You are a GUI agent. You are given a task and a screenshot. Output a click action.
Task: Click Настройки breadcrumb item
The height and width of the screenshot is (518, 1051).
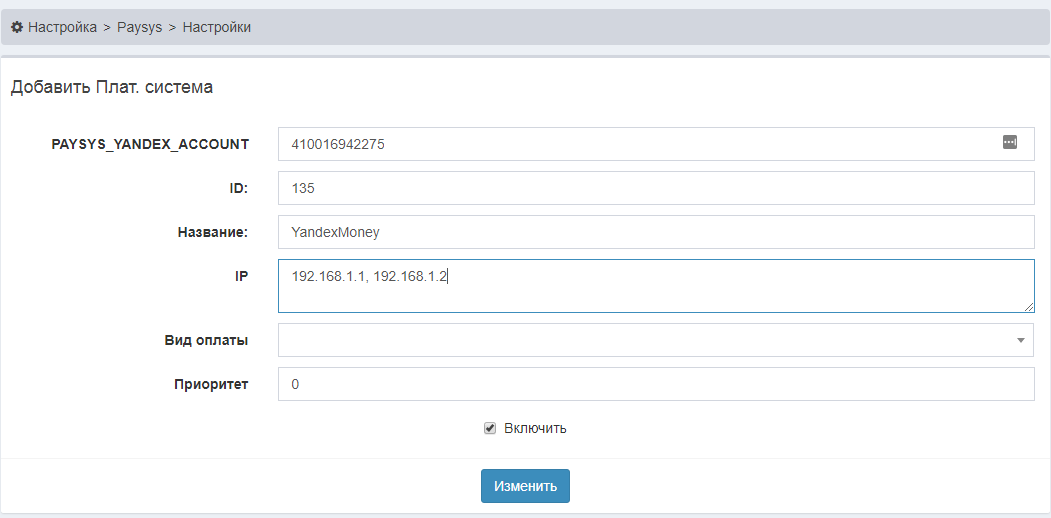[217, 27]
